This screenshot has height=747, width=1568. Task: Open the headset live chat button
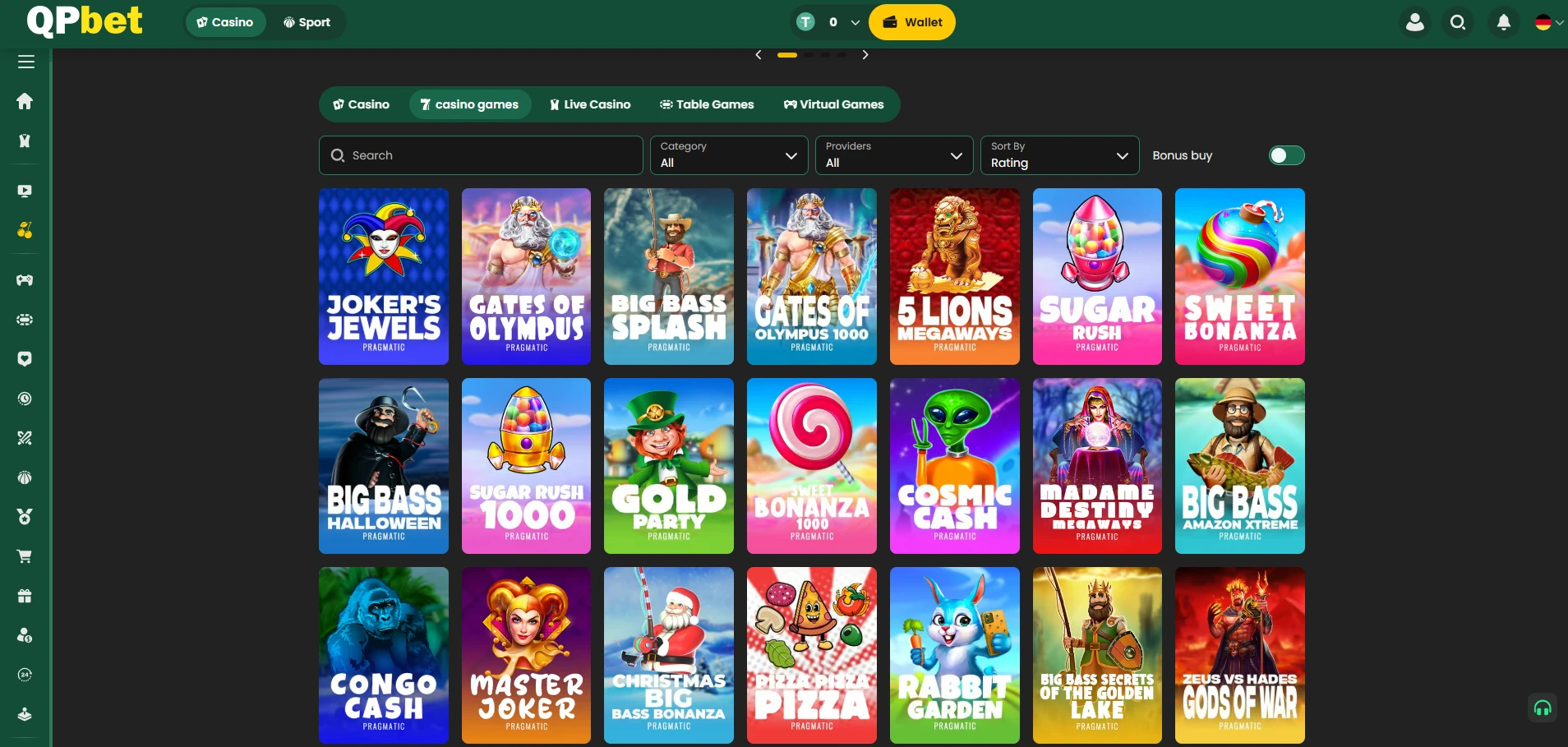(x=1543, y=708)
